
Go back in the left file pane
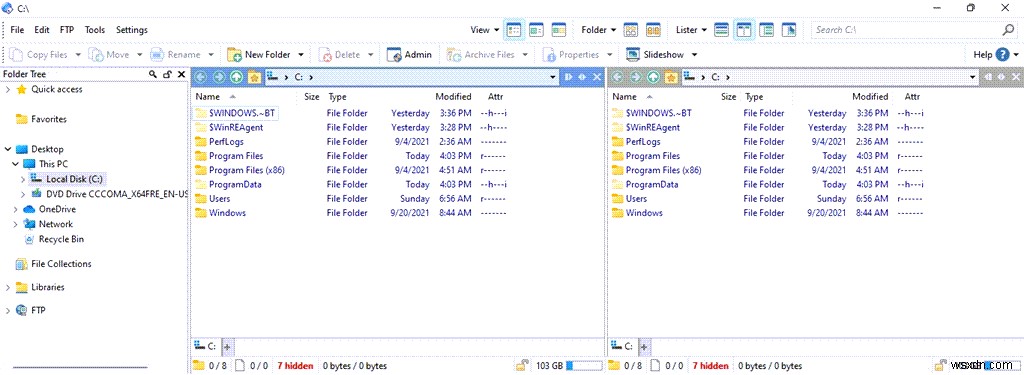(x=200, y=77)
